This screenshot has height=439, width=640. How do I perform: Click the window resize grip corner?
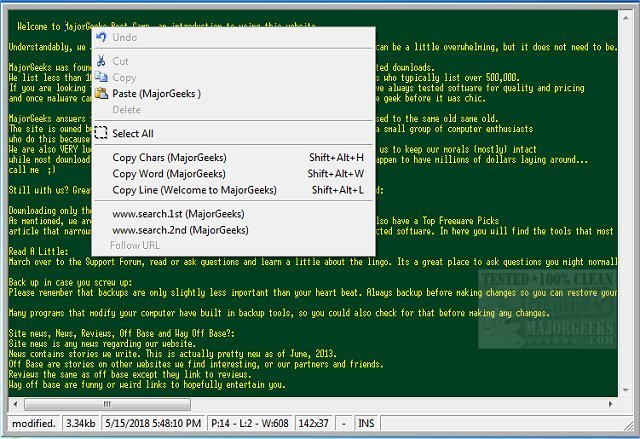(x=629, y=426)
